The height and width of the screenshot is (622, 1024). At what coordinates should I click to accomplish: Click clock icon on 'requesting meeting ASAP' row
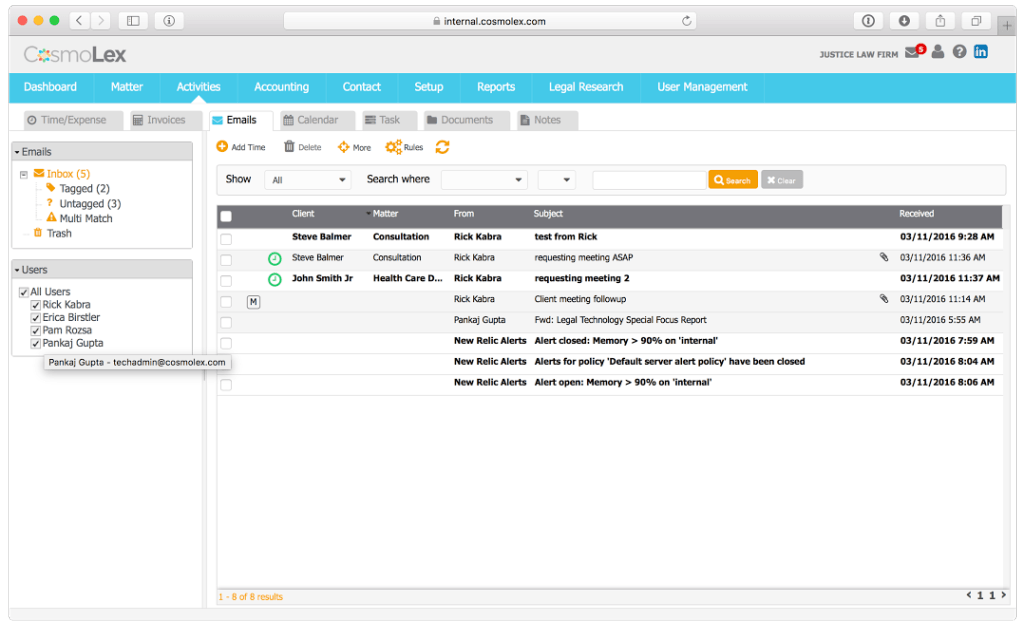tap(275, 259)
